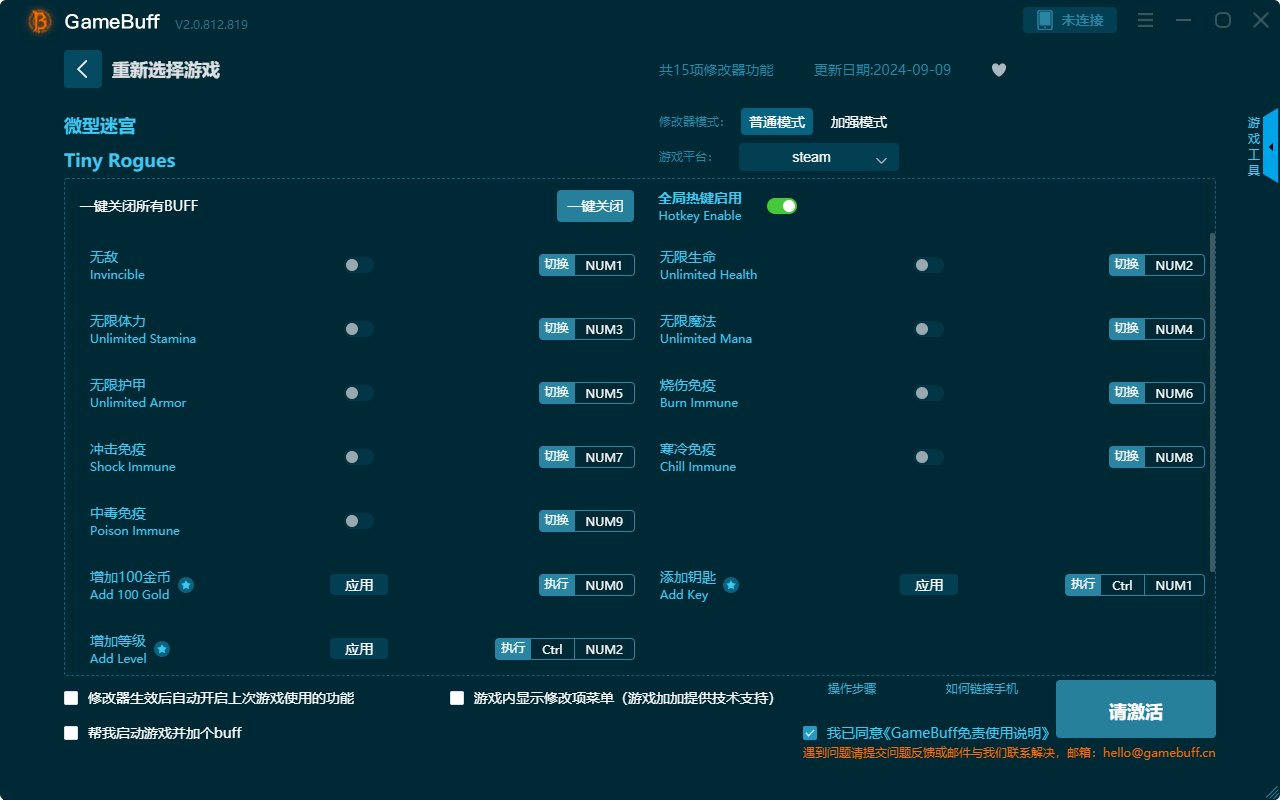
Task: Enable the Invincible toggle switch
Action: (x=359, y=264)
